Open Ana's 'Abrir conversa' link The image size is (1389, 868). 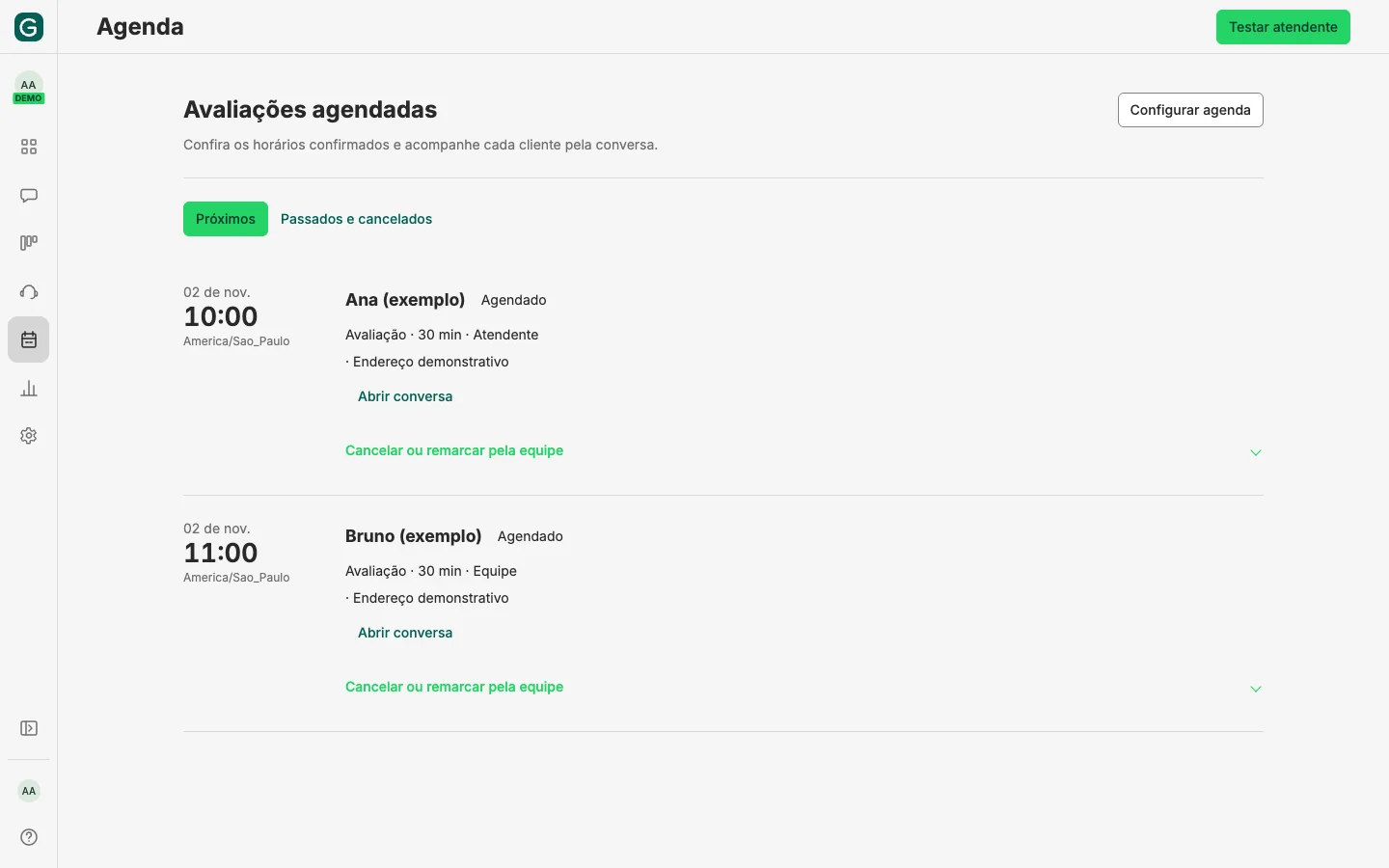pyautogui.click(x=405, y=396)
